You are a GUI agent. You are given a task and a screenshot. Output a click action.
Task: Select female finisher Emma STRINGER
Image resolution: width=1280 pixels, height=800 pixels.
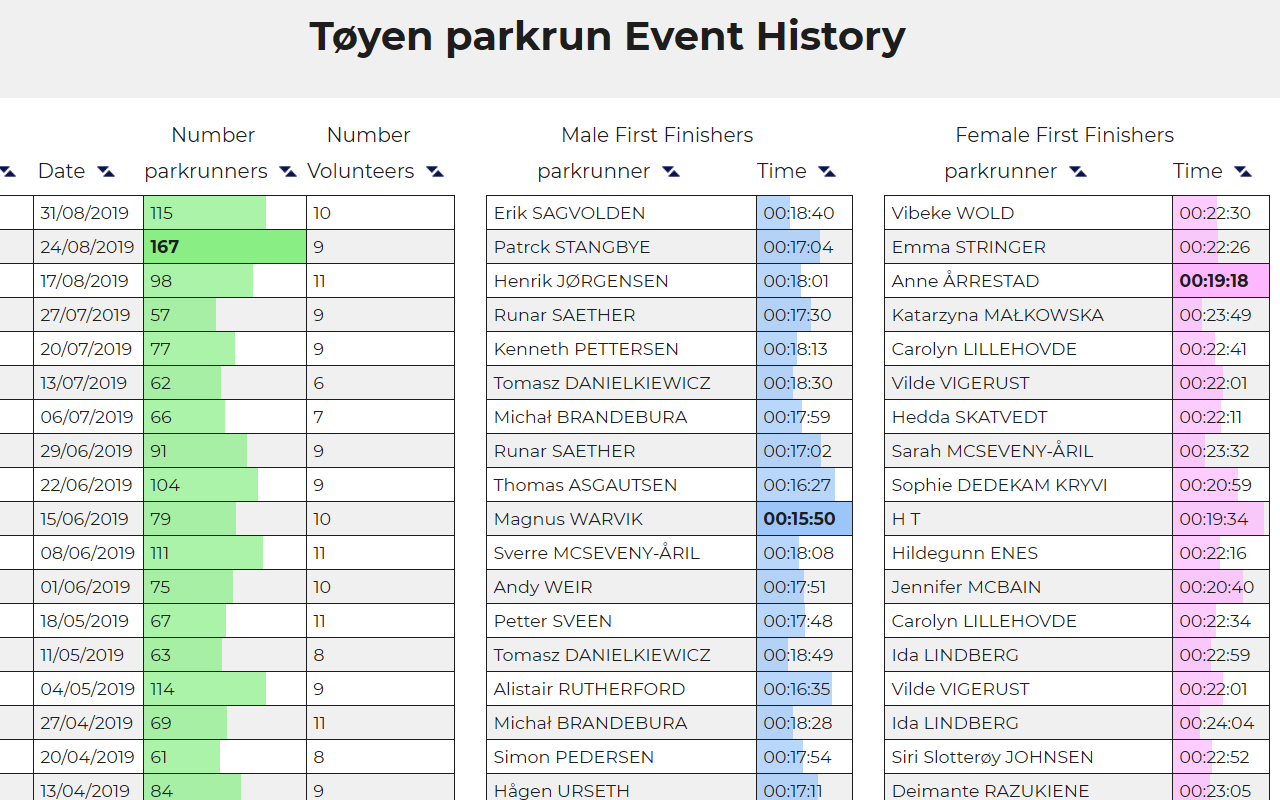pyautogui.click(x=969, y=247)
